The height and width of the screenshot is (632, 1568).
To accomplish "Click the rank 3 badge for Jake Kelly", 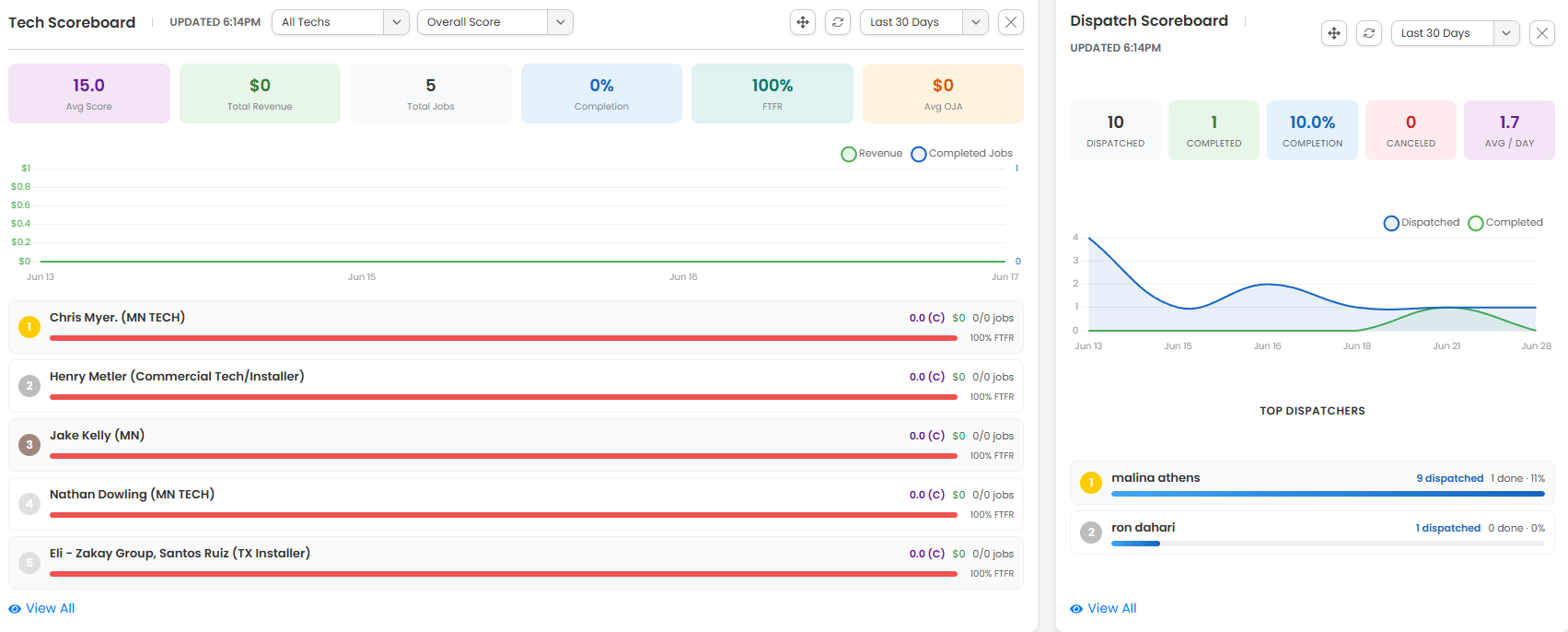I will pos(29,445).
